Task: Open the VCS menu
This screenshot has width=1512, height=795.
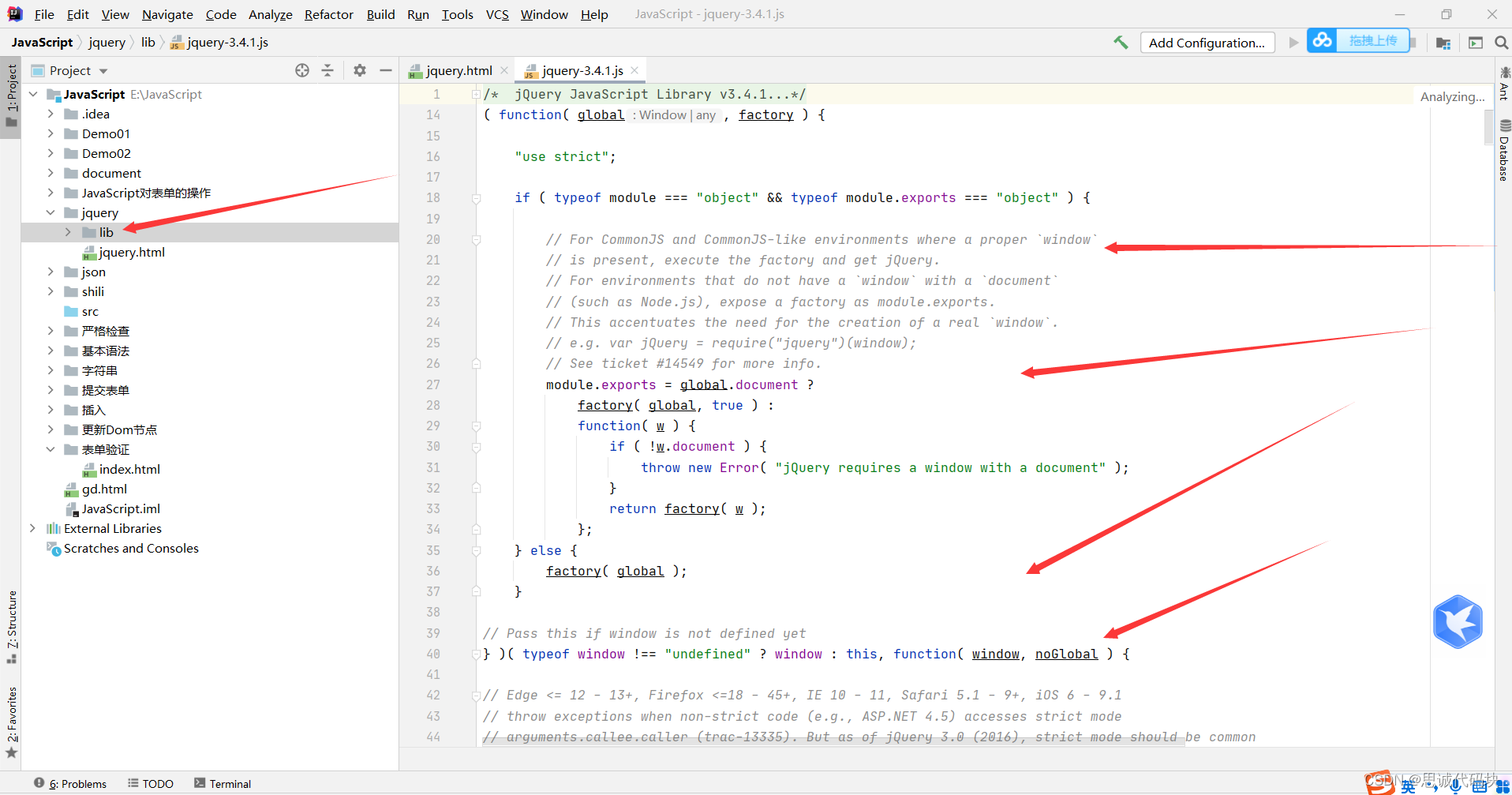Action: tap(497, 14)
